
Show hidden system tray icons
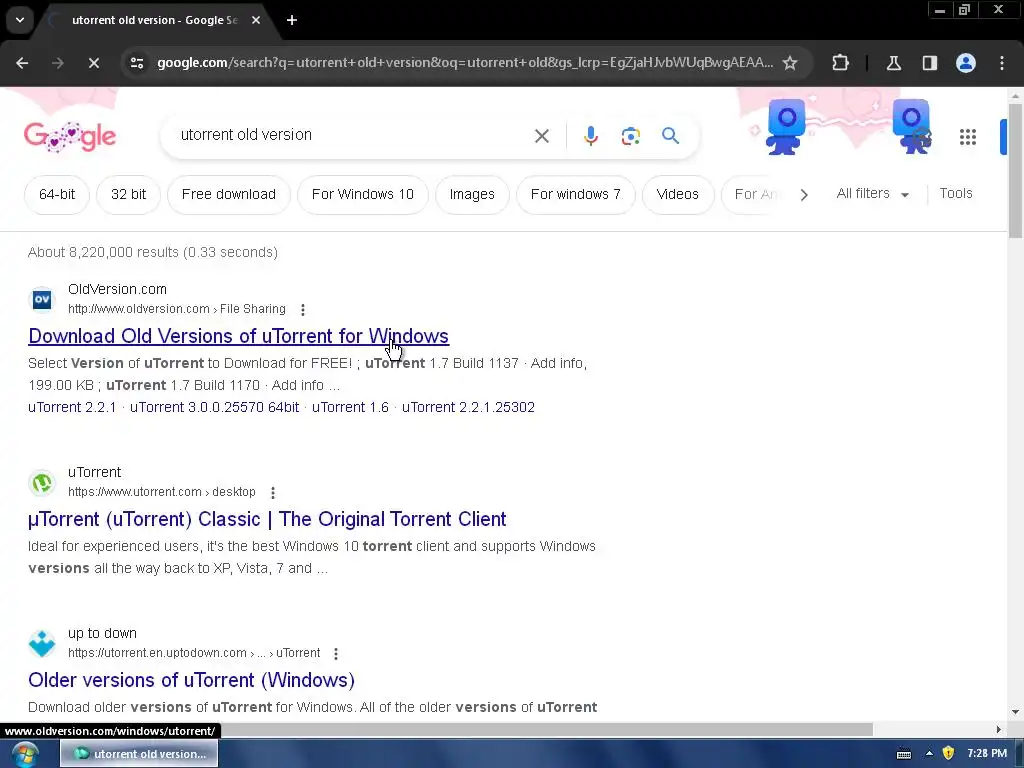[x=929, y=754]
